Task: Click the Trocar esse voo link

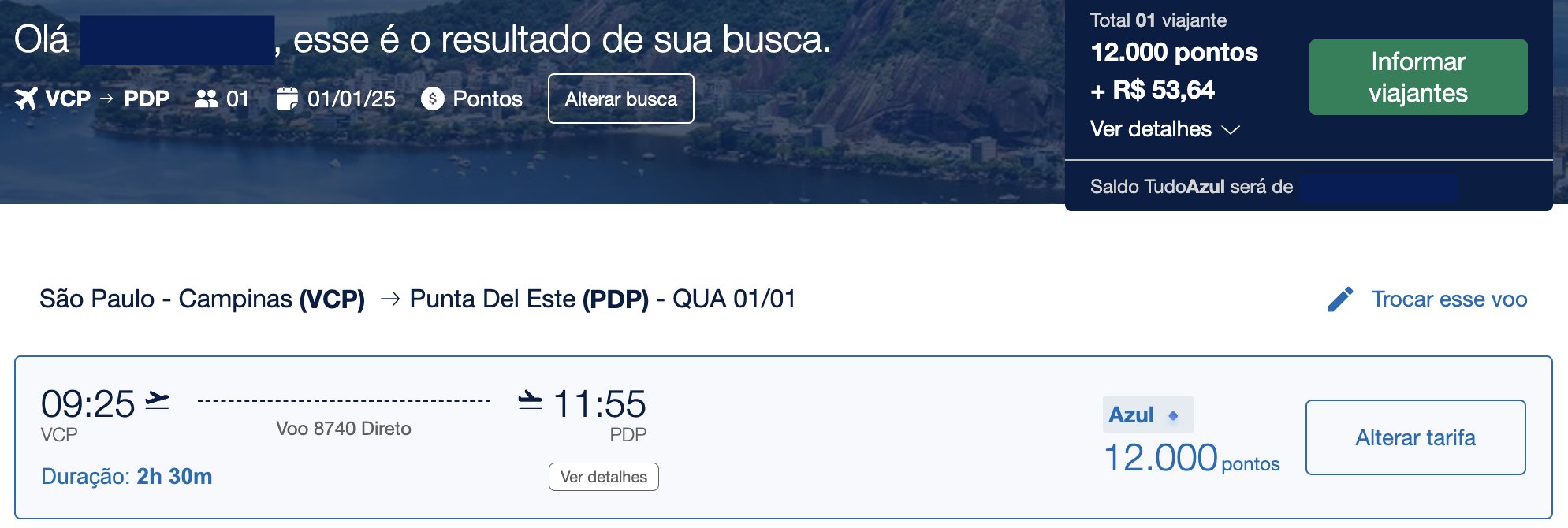Action: 1449,299
